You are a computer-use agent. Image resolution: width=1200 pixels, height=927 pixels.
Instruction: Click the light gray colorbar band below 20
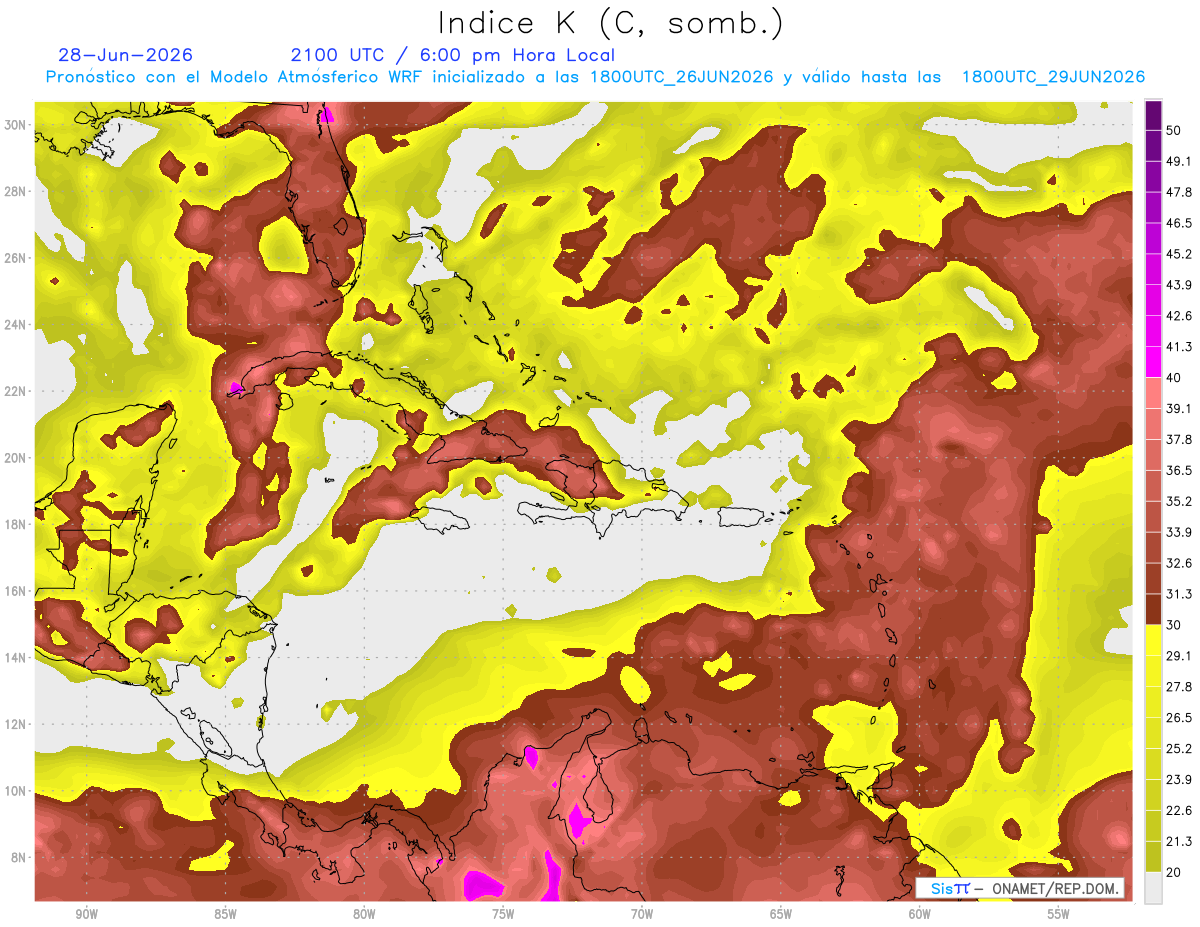(x=1153, y=888)
